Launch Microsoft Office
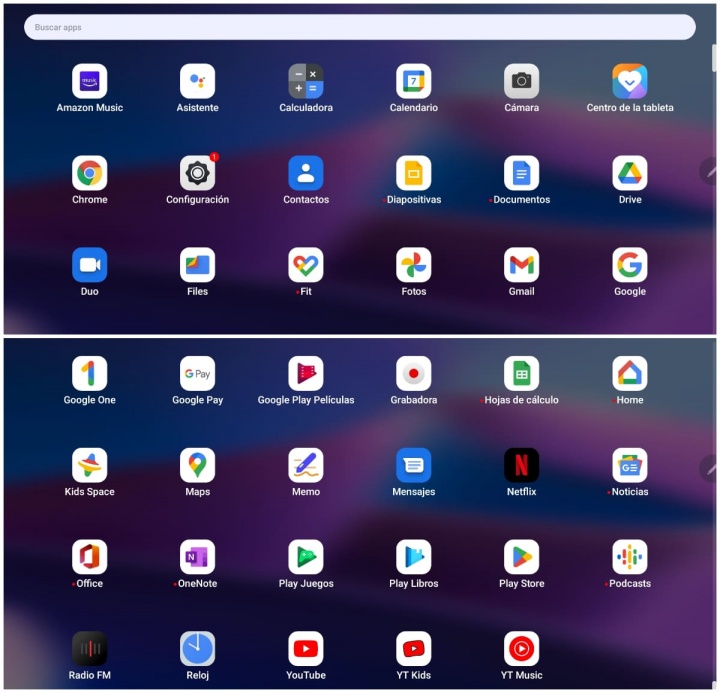The image size is (720, 693). pos(90,557)
